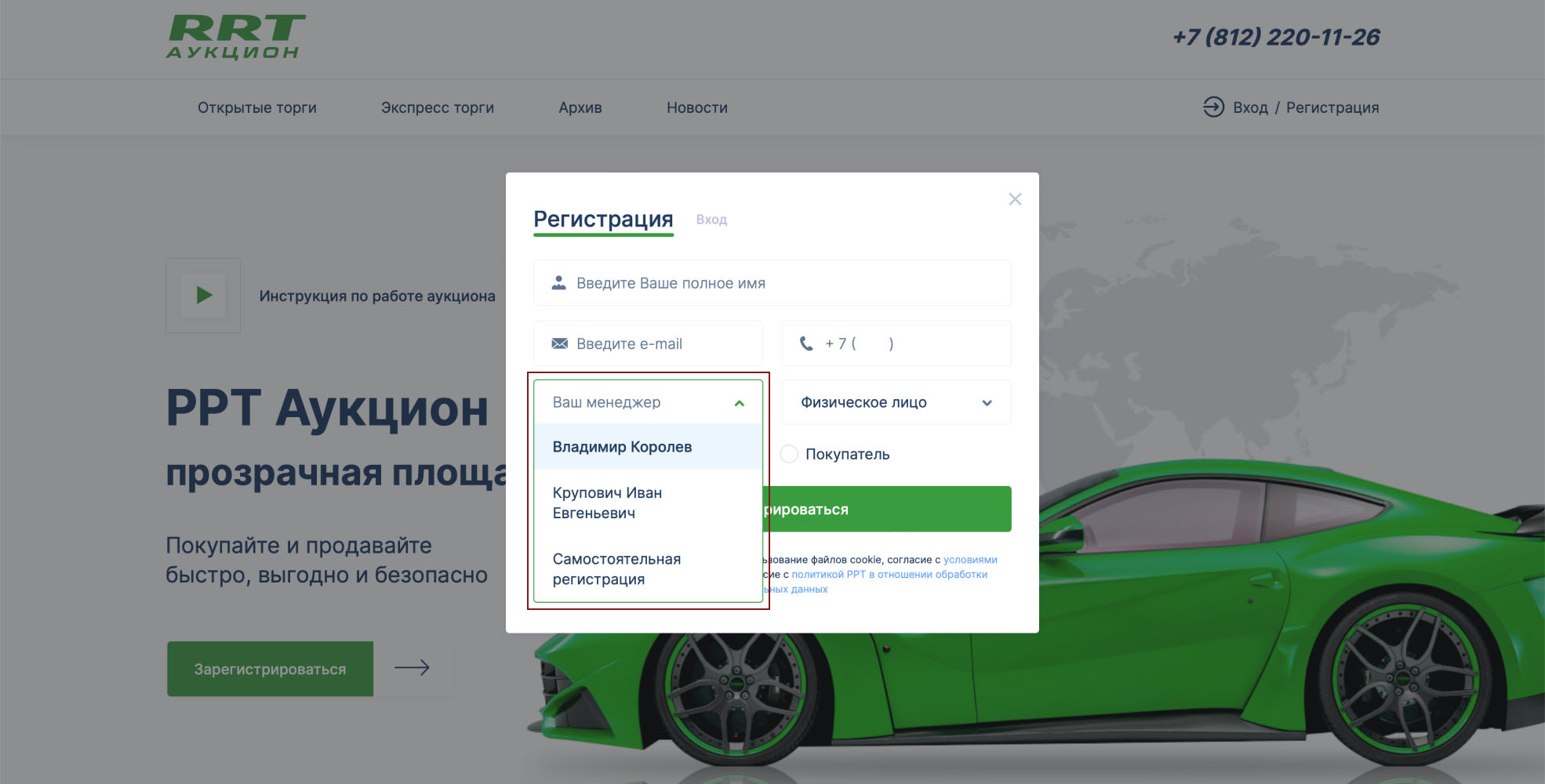Click the +7 phone number input
Image resolution: width=1545 pixels, height=784 pixels.
(x=896, y=343)
